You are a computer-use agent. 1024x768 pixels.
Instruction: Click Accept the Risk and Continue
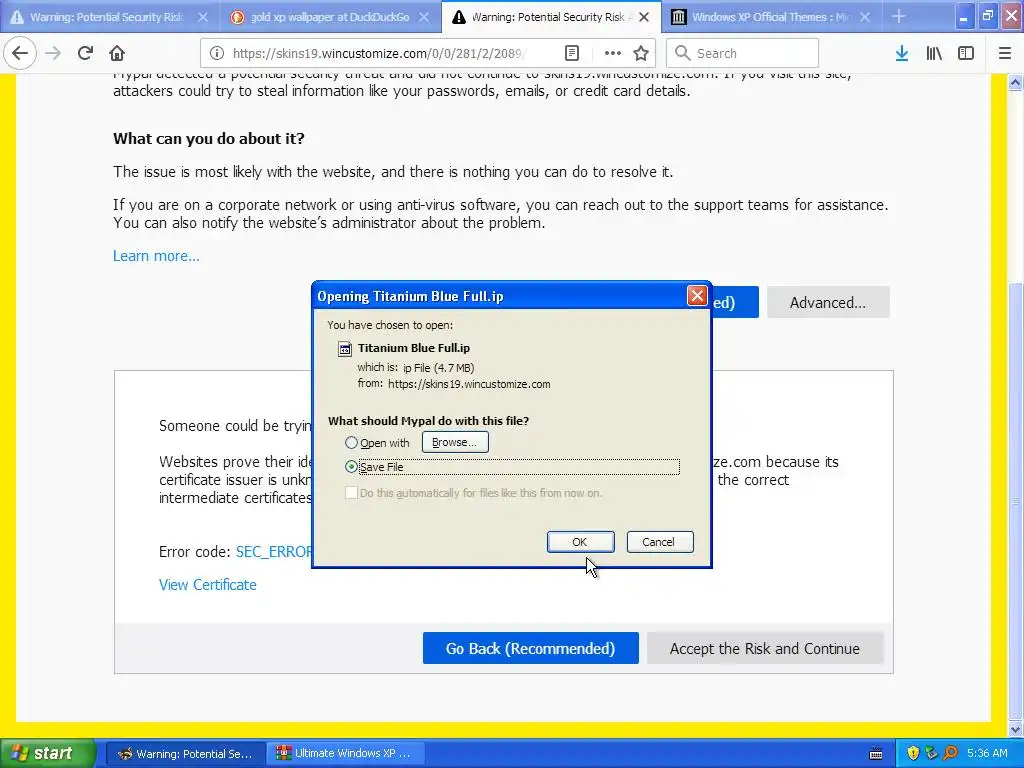[765, 648]
